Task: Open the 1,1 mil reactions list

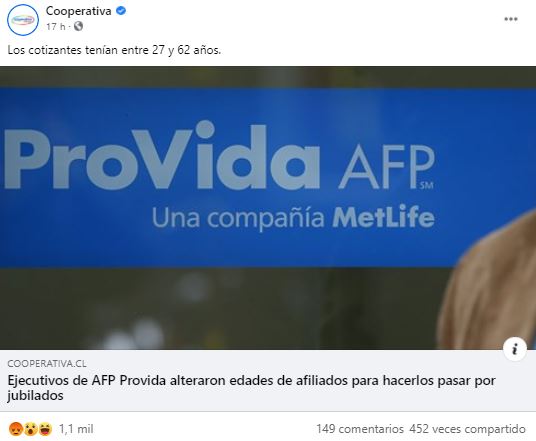Action: 76,429
